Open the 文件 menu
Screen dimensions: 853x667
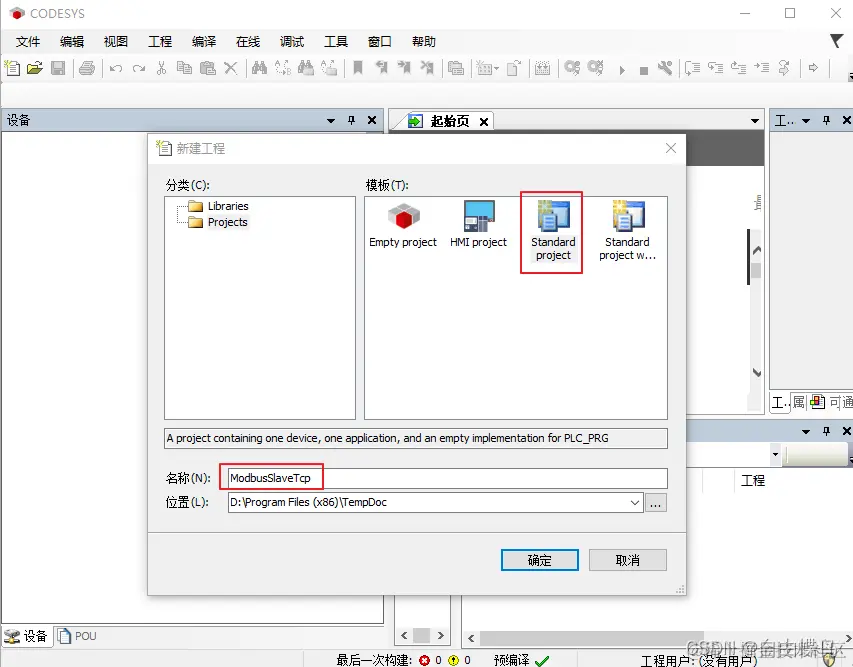[x=28, y=41]
